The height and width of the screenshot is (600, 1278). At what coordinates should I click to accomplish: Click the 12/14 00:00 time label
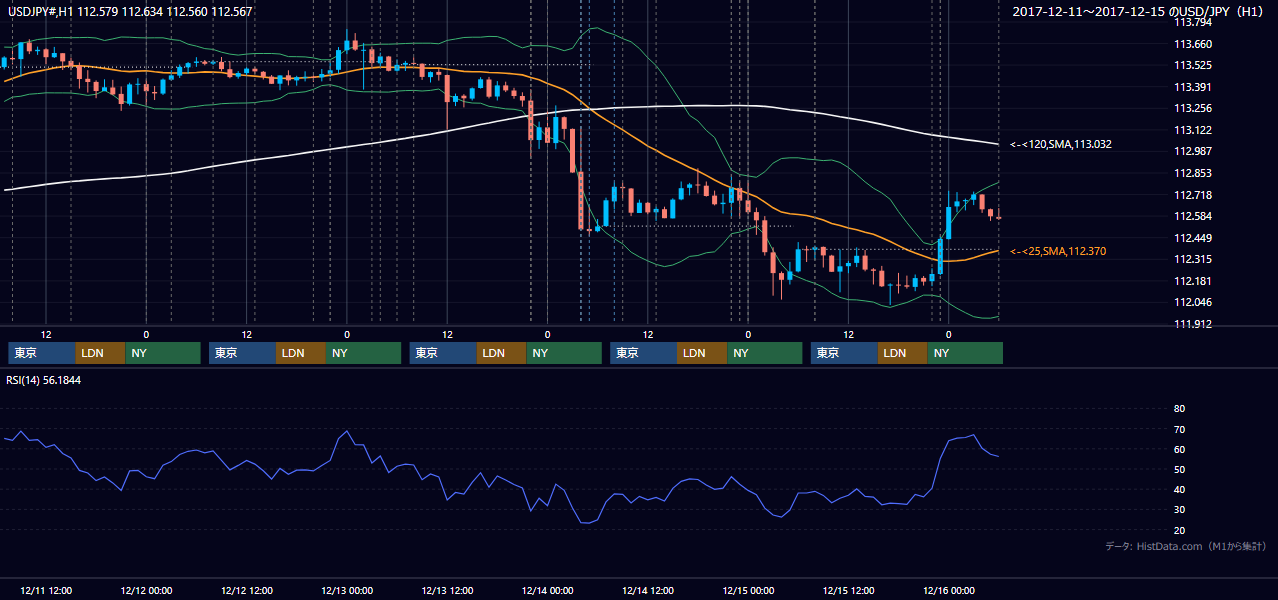click(x=547, y=590)
